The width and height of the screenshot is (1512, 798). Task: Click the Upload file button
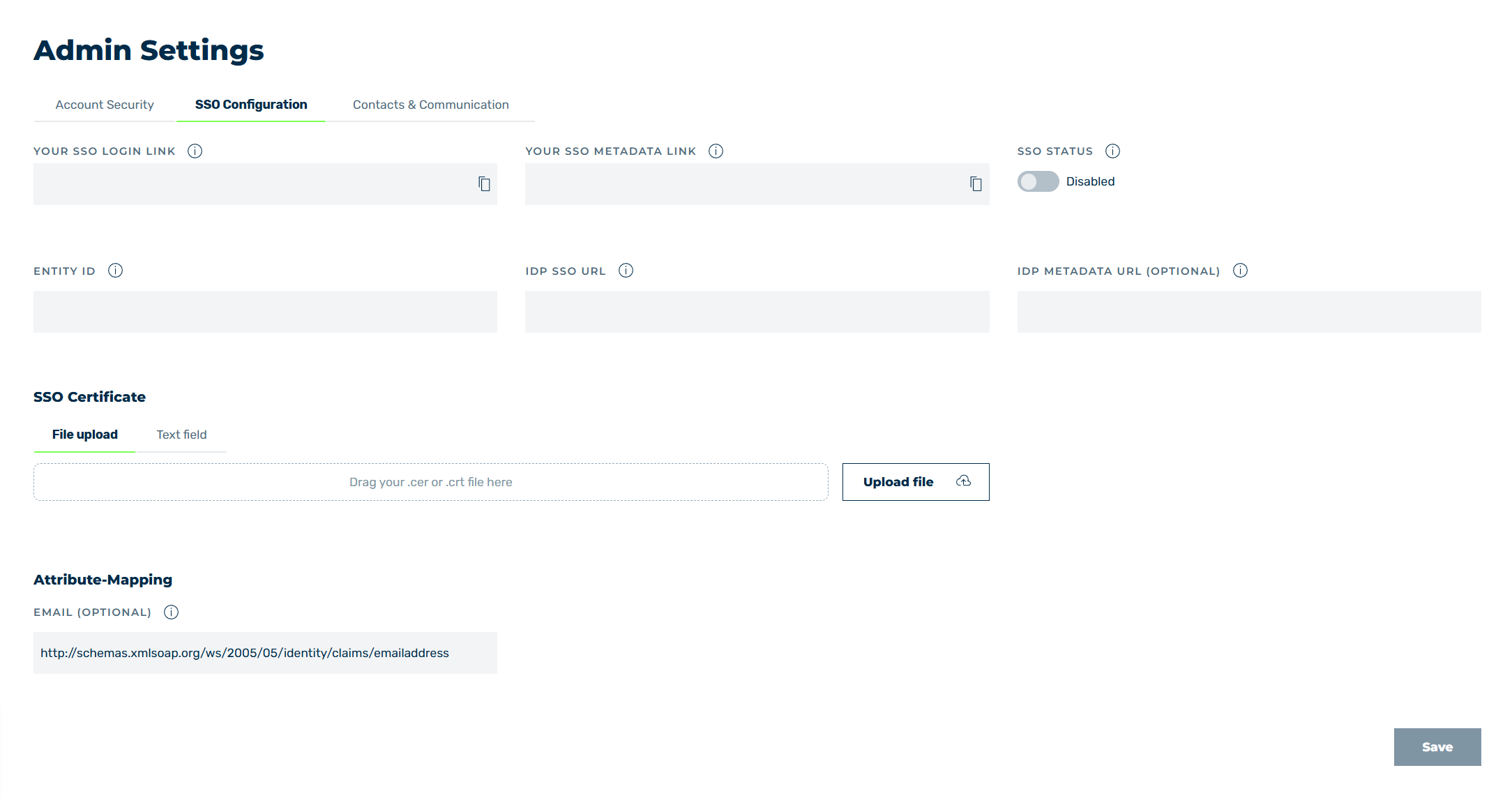[x=916, y=482]
